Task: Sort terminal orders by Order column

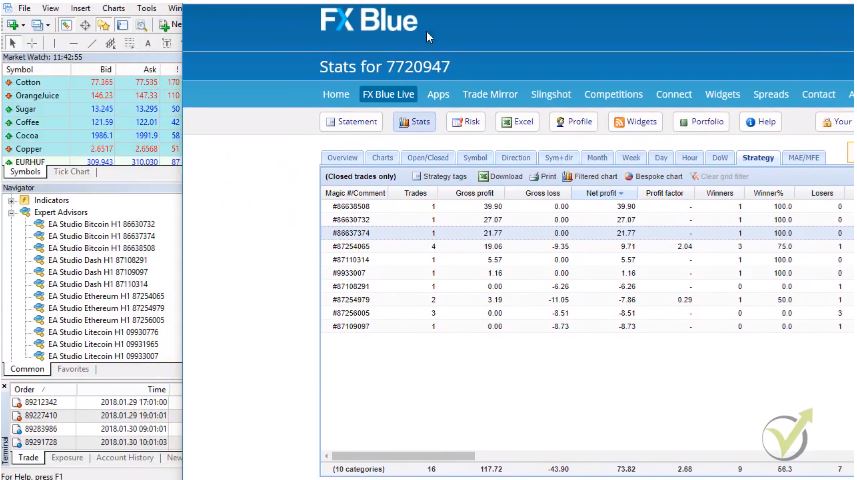Action: pos(43,389)
